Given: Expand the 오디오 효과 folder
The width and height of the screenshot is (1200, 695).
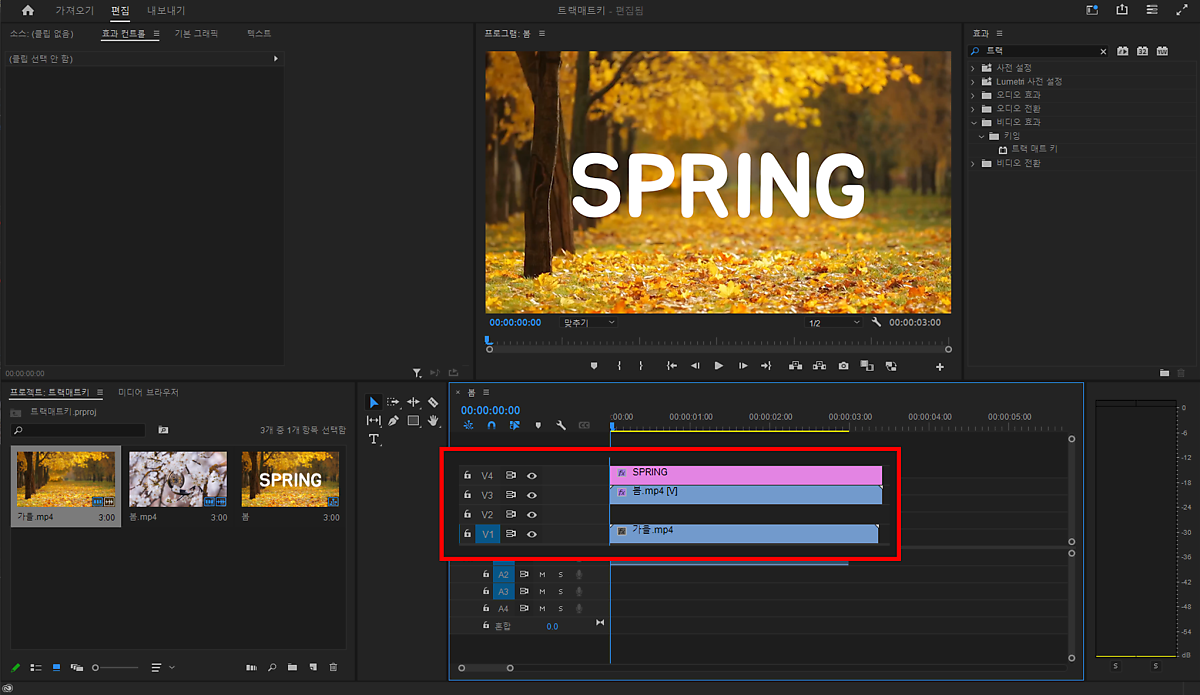Looking at the screenshot, I should click(974, 95).
